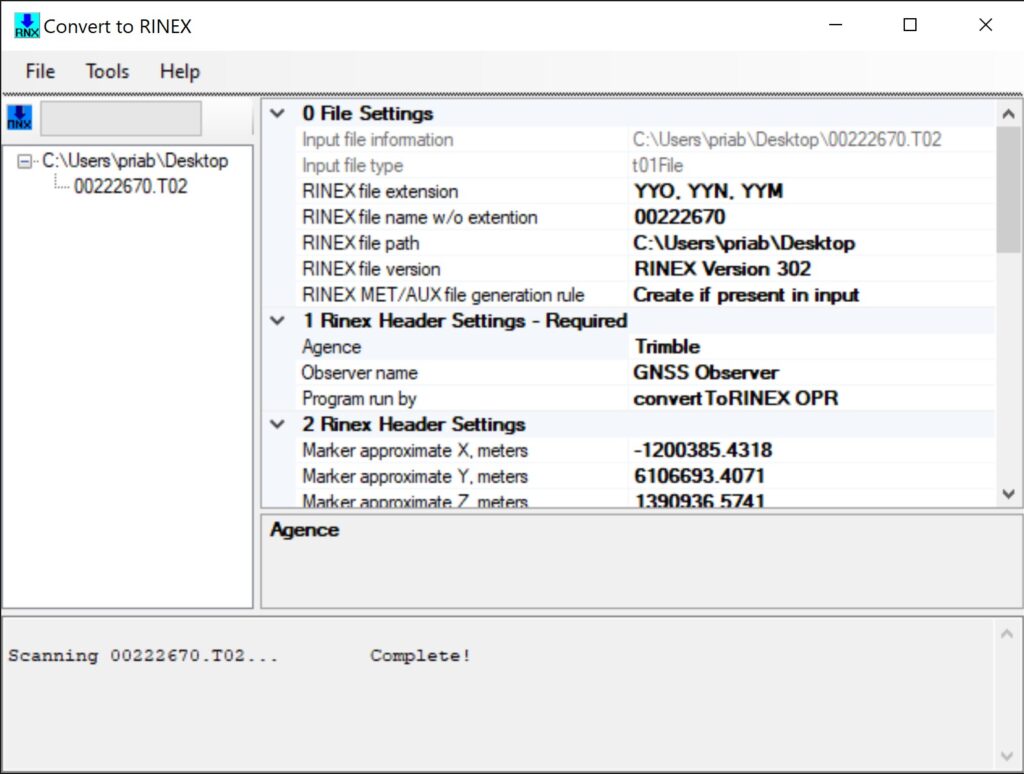
Task: Edit the RINEX file extension value
Action: point(708,191)
